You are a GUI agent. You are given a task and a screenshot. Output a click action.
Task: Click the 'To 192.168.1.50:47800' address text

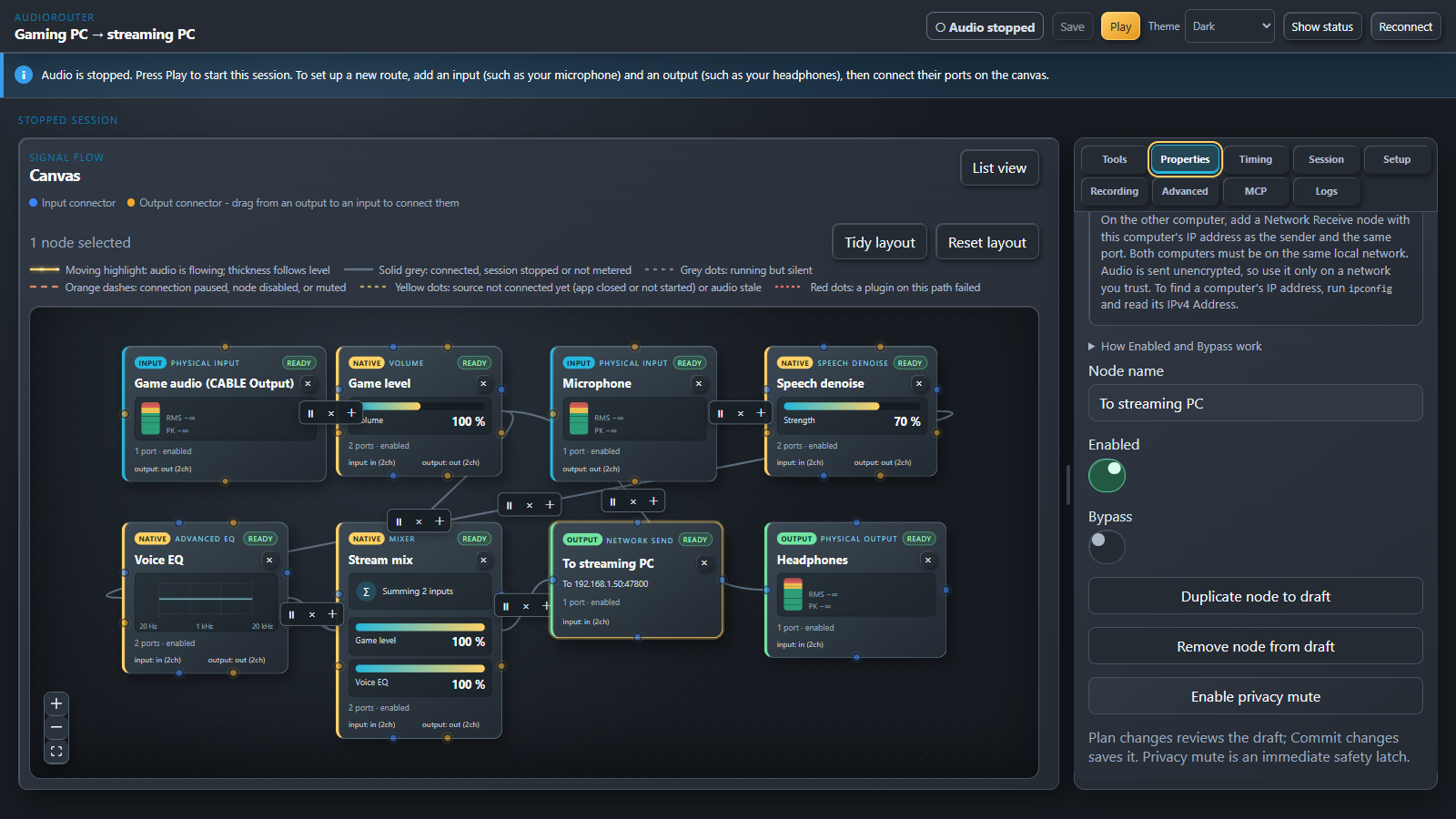605,584
